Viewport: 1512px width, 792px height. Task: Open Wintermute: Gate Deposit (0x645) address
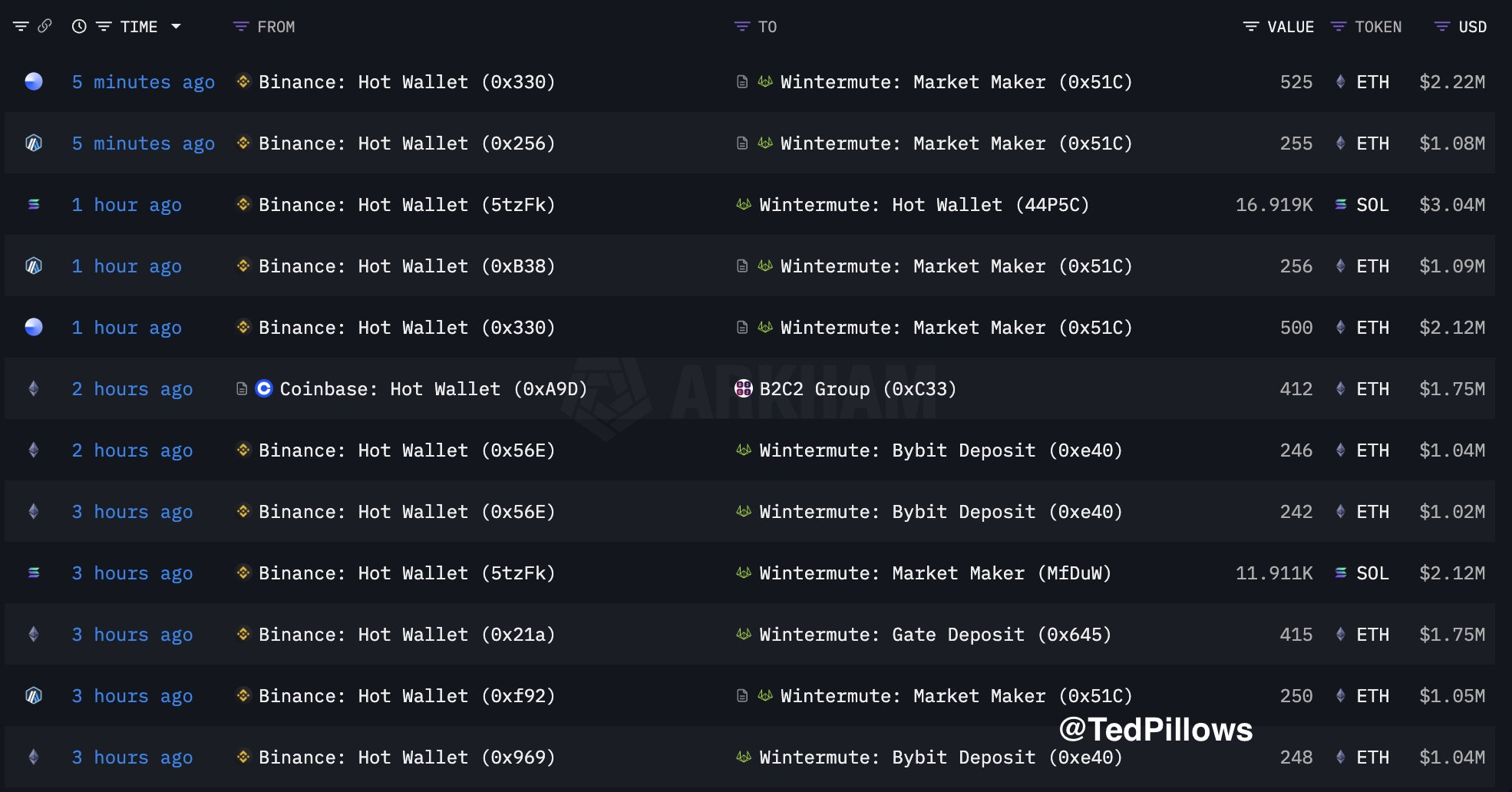coord(936,635)
